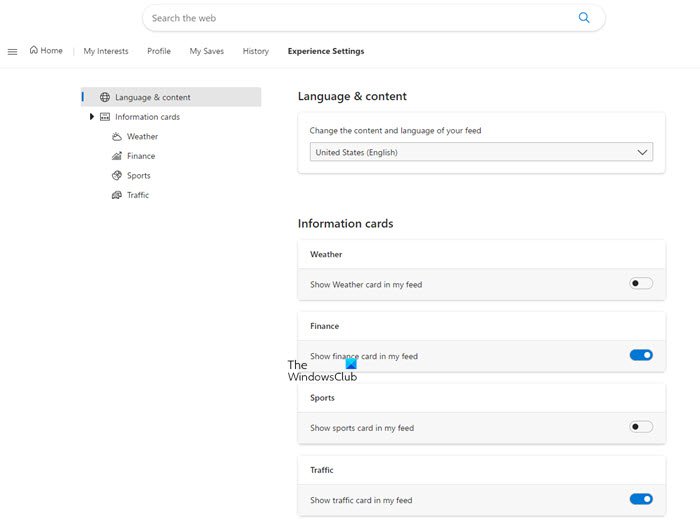This screenshot has width=700, height=528.
Task: Click the Home house icon
Action: pos(33,50)
